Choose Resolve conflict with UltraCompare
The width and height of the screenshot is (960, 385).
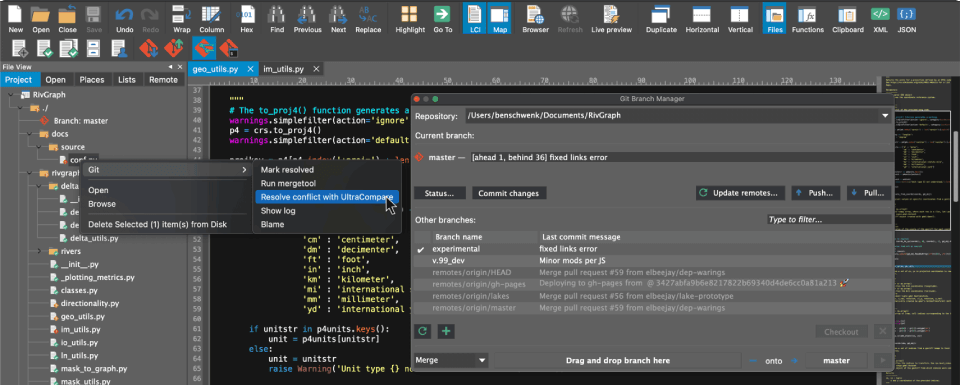(327, 196)
